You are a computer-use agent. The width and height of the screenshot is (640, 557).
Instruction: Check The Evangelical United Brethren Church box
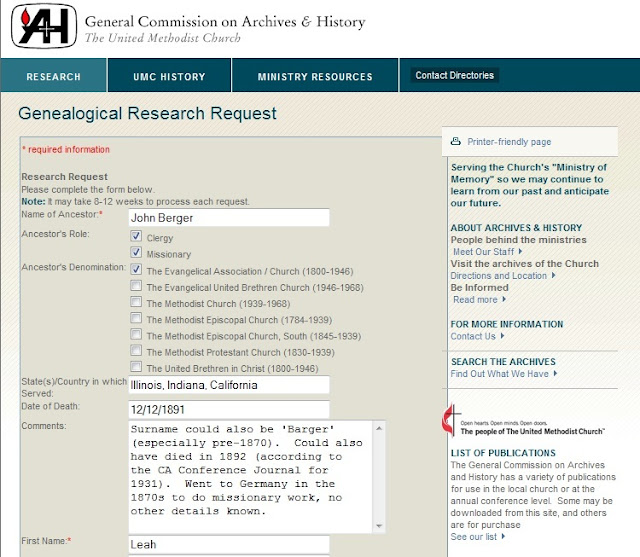click(x=136, y=286)
